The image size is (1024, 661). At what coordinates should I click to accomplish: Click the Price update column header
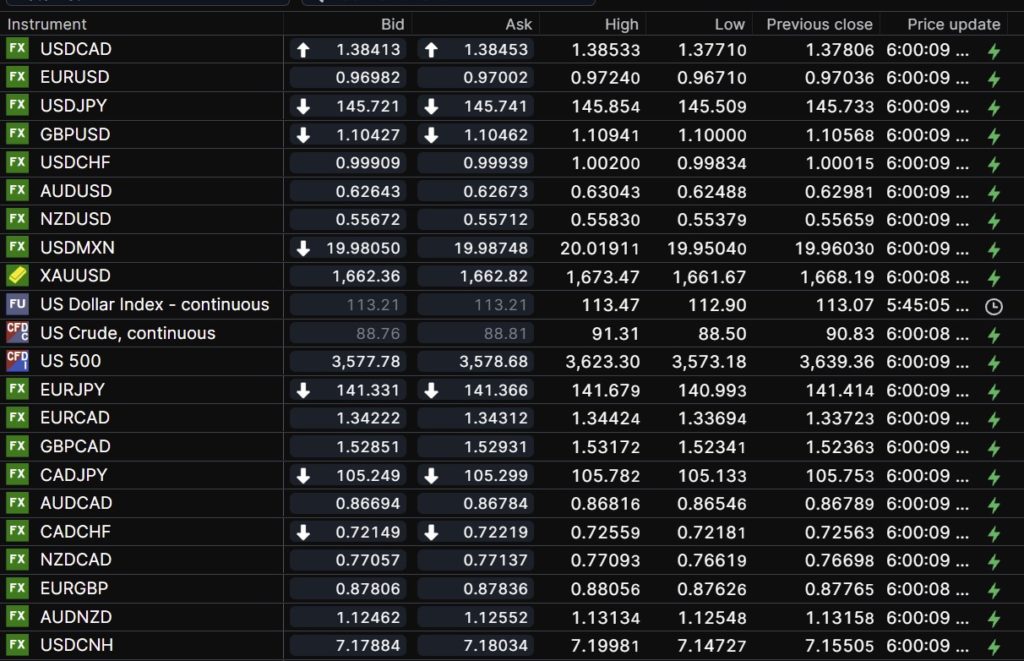[953, 24]
